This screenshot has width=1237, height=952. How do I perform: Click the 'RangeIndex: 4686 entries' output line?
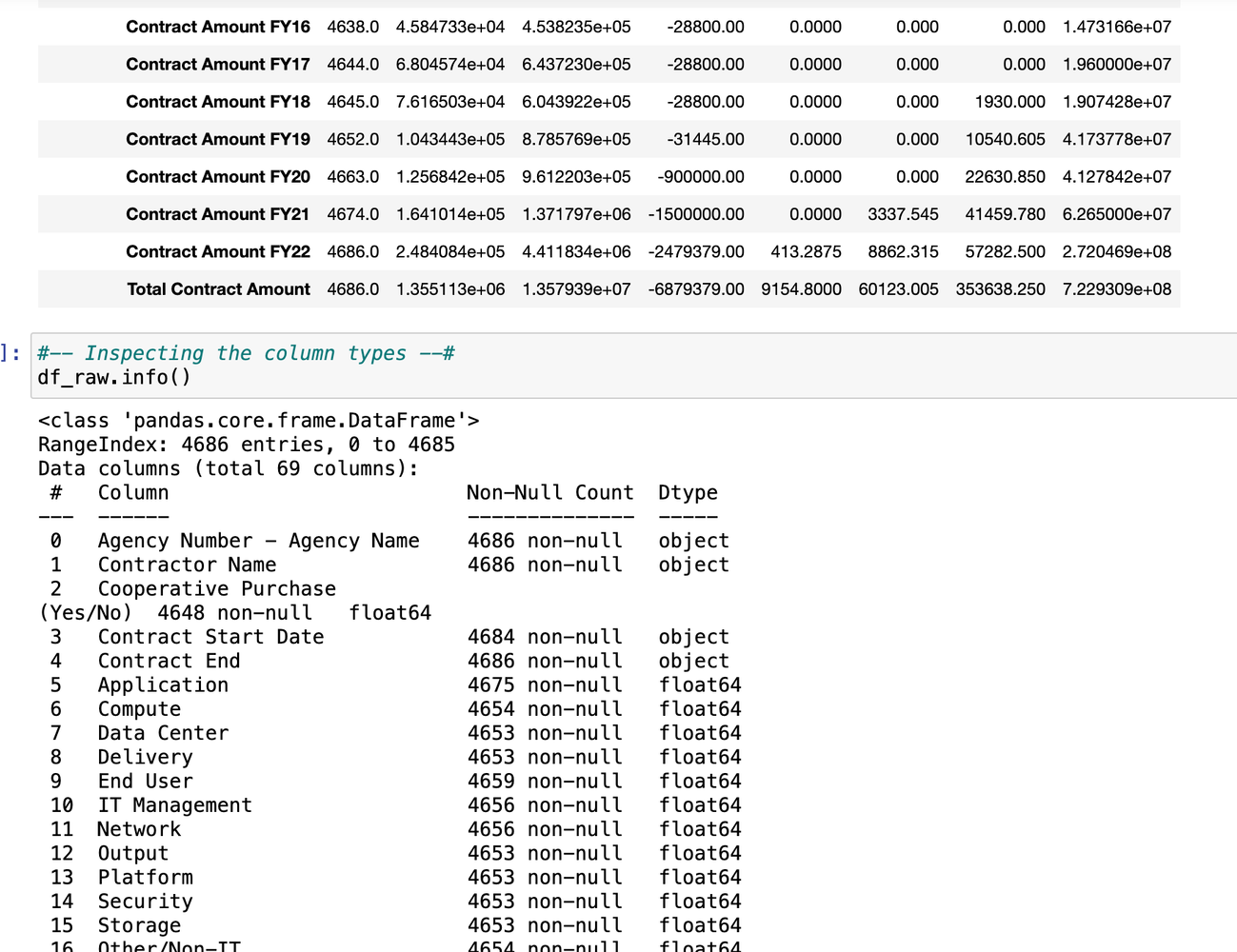click(x=246, y=445)
